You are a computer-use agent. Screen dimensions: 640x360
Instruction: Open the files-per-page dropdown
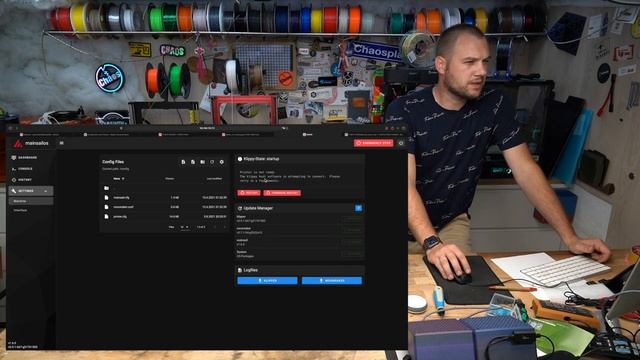(184, 227)
